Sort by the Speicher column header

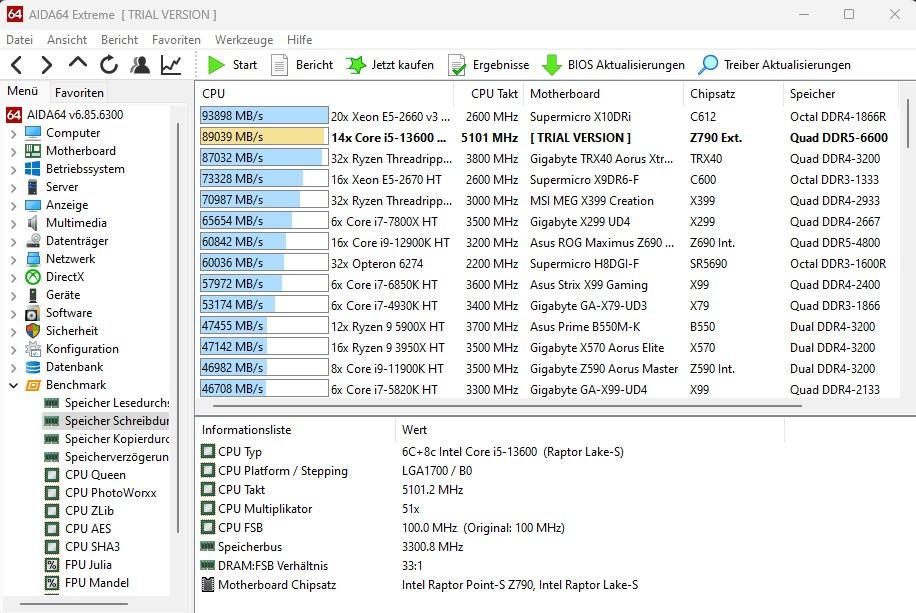coord(840,93)
